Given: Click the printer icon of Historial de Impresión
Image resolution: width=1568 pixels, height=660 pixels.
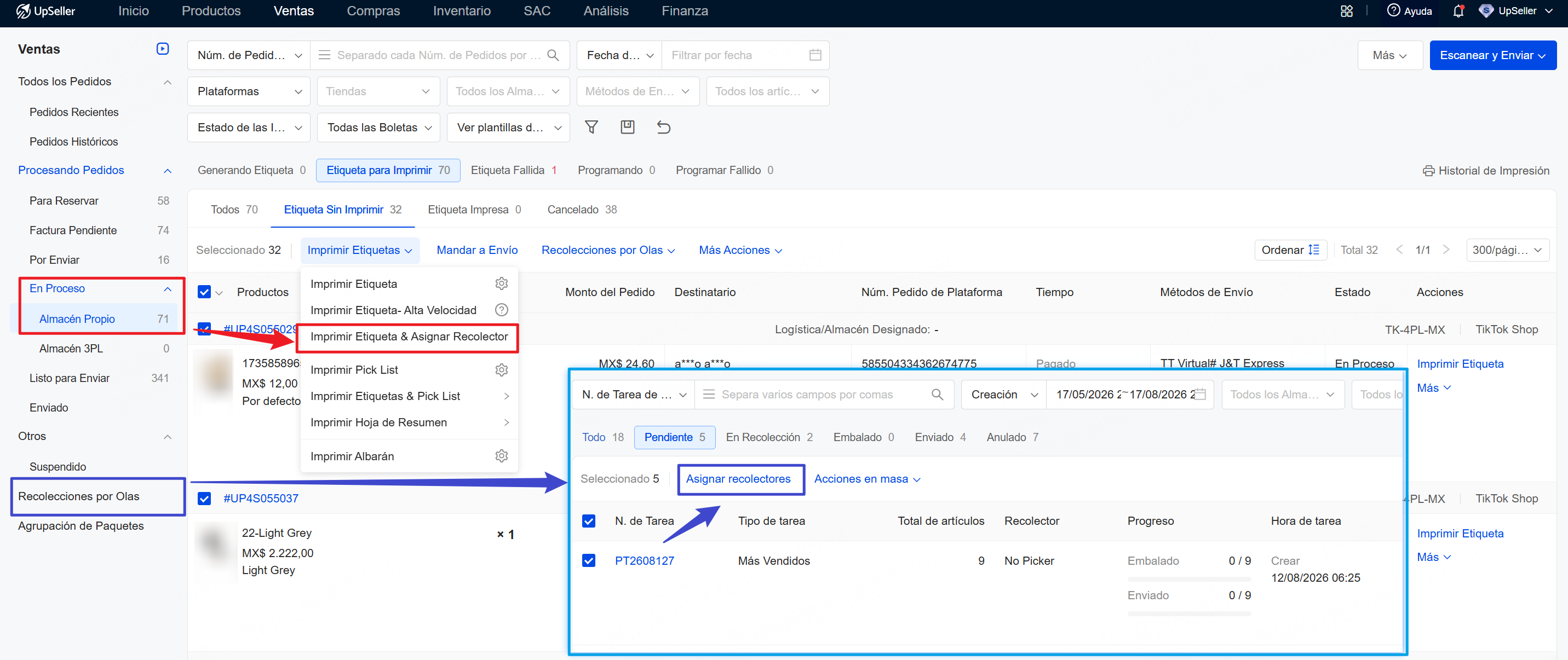Looking at the screenshot, I should pyautogui.click(x=1428, y=171).
